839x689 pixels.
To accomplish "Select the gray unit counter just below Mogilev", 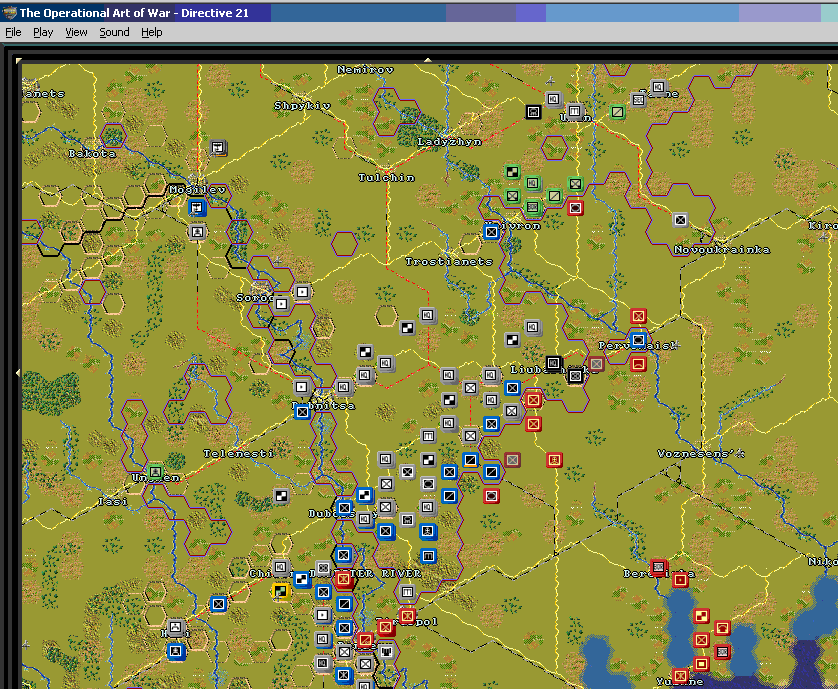I will pos(197,232).
